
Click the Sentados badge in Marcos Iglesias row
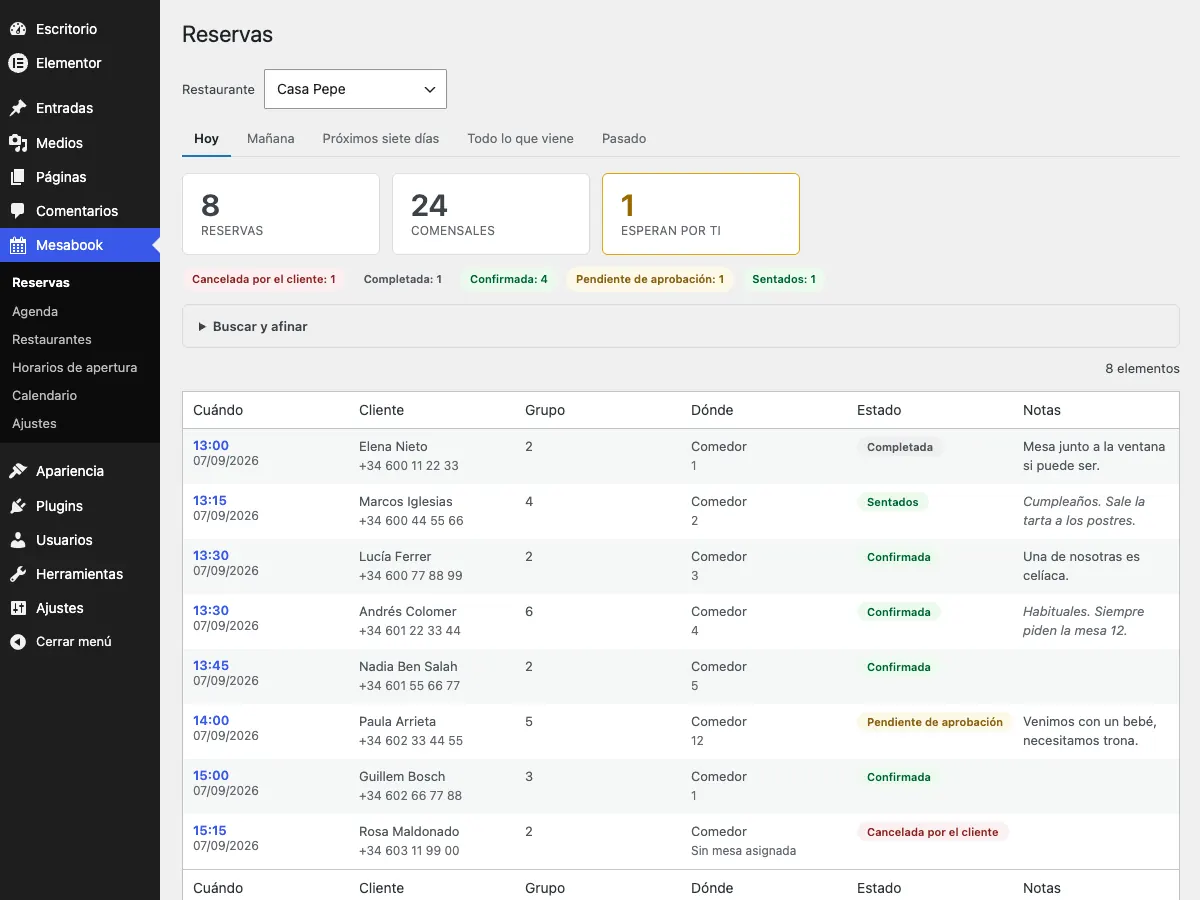tap(893, 503)
